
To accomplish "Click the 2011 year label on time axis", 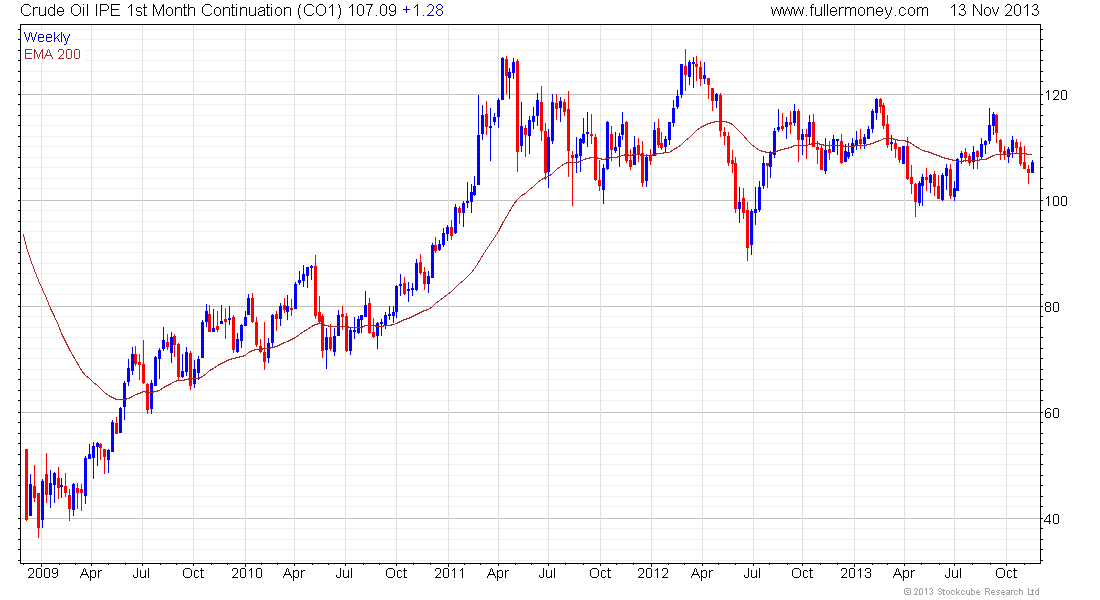I will coord(450,573).
